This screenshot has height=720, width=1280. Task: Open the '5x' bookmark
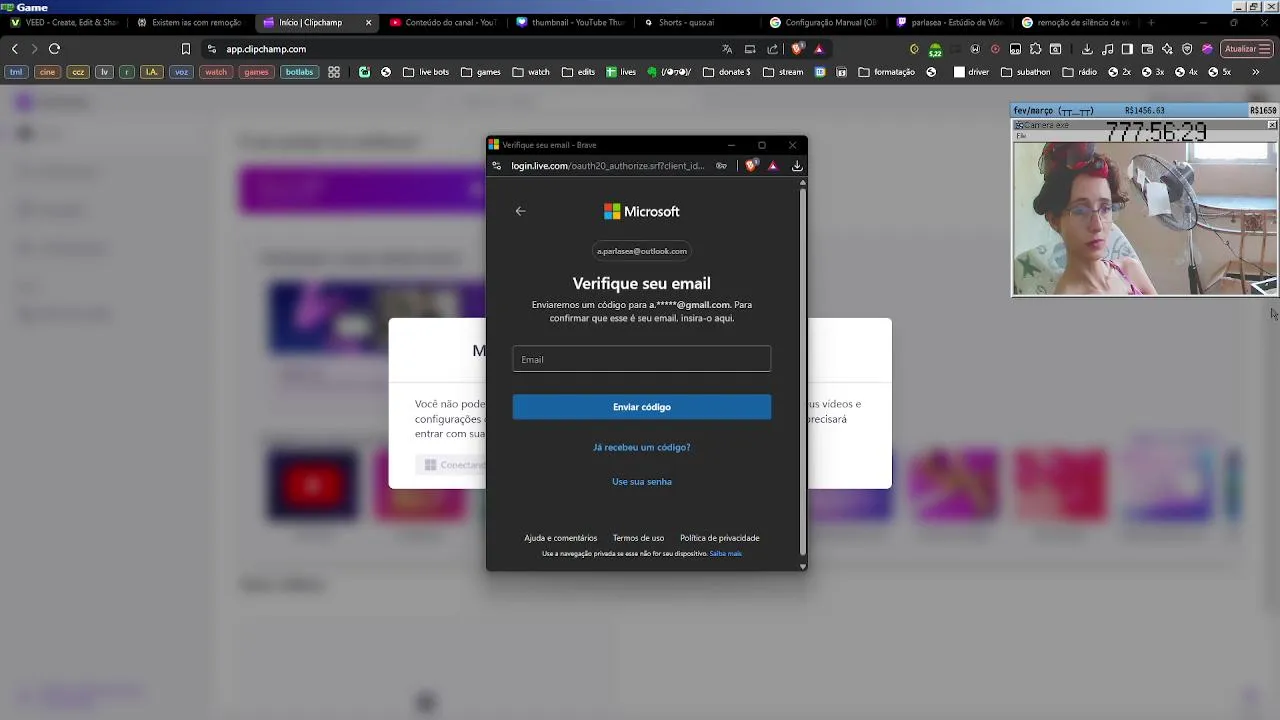(1219, 72)
